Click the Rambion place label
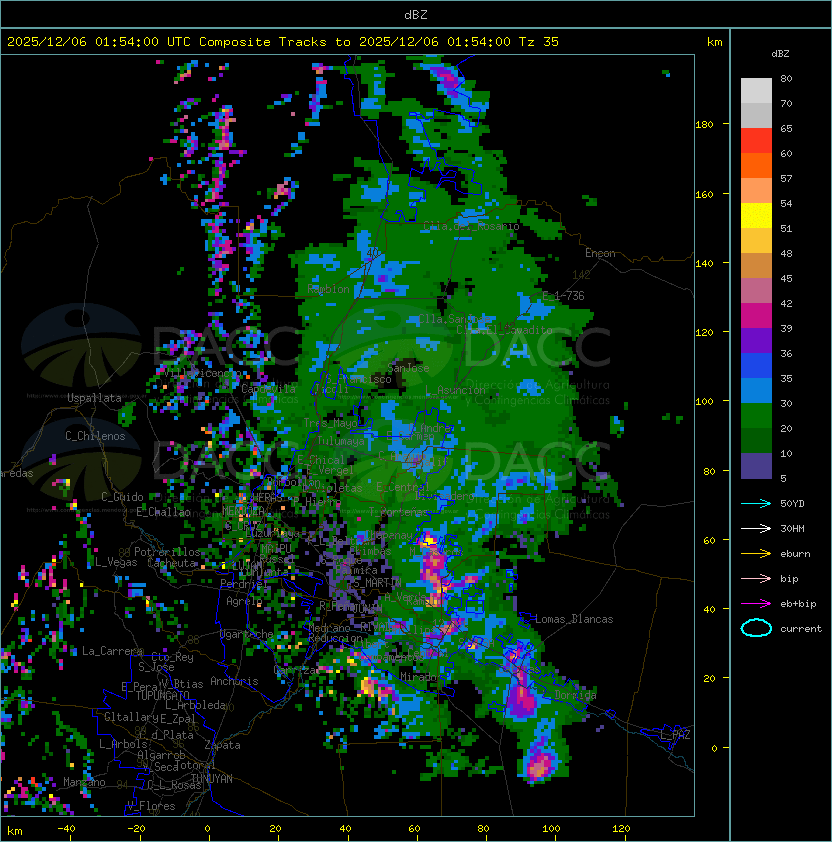This screenshot has width=832, height=842. point(328,289)
